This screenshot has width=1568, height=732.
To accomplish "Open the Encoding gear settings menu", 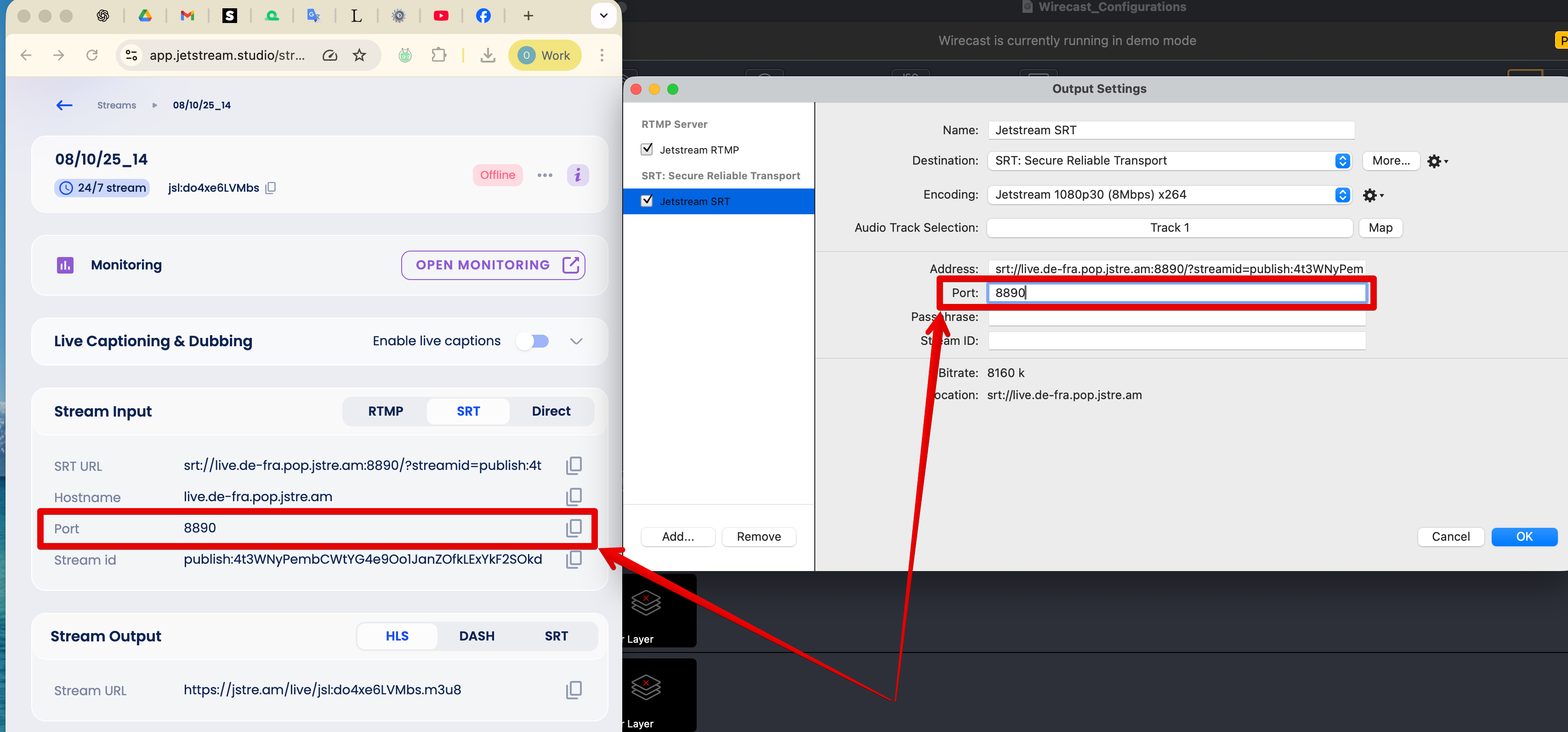I will (1372, 195).
